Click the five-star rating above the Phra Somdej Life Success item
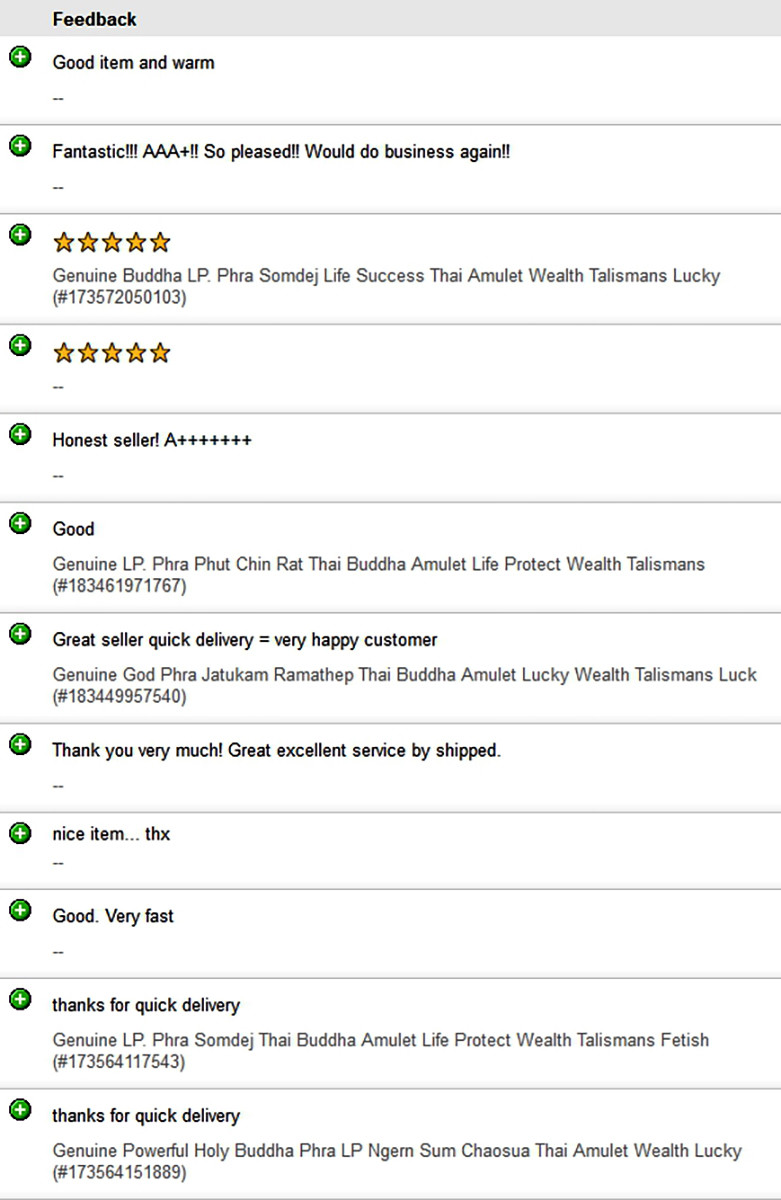 [112, 242]
